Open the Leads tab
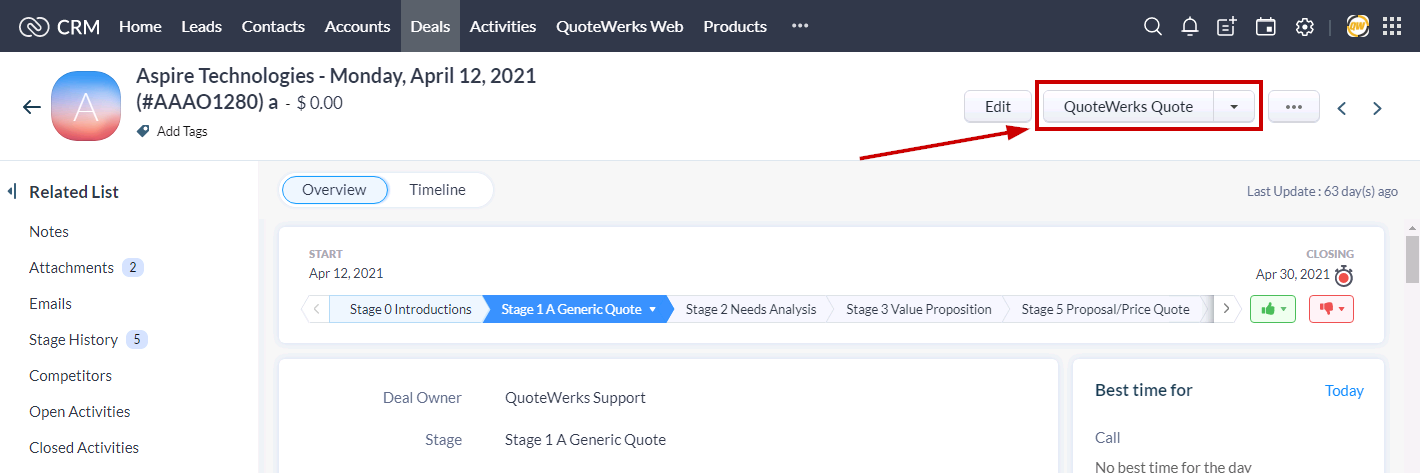Screen dimensions: 1420x473 tap(201, 27)
